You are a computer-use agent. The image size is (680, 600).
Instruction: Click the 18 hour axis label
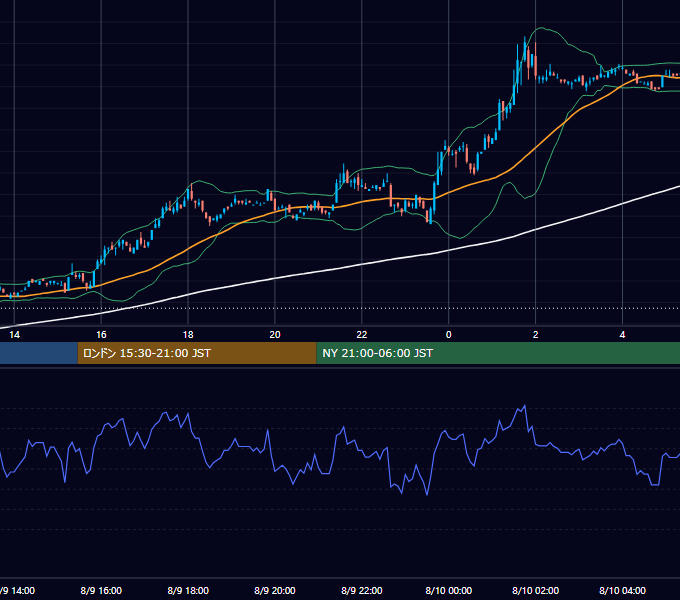[x=188, y=335]
